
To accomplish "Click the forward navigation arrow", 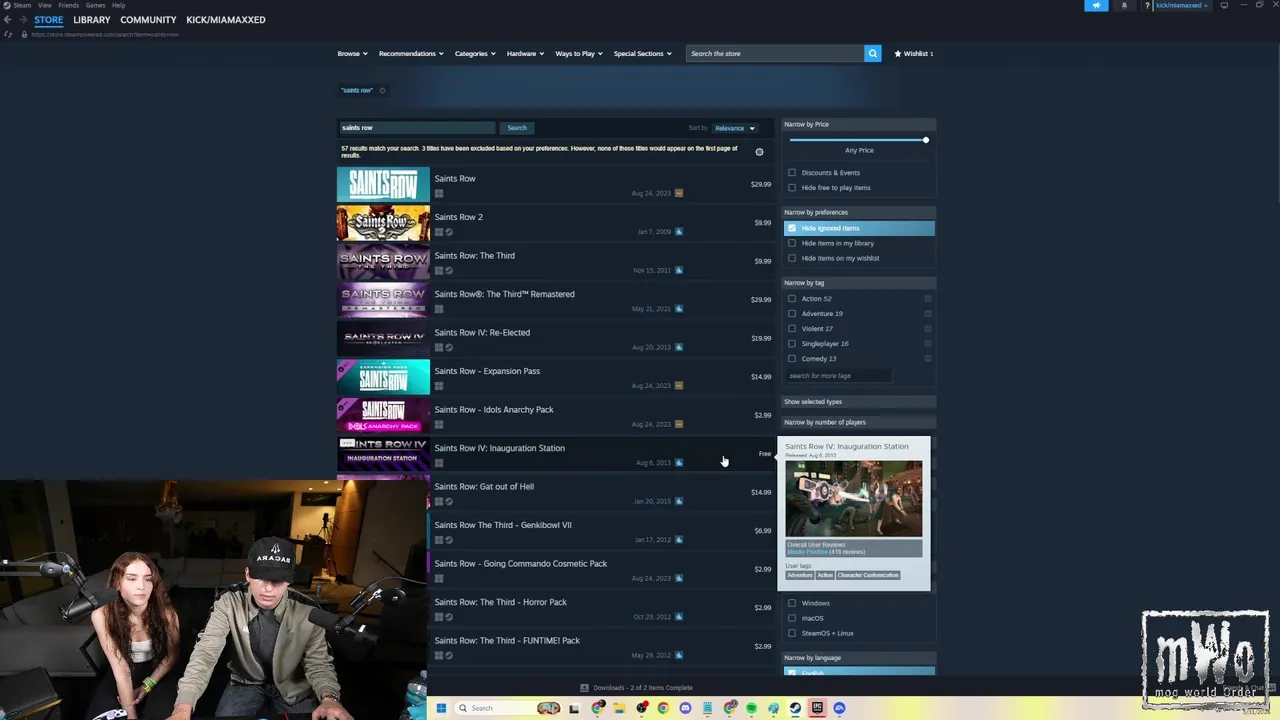I will click(x=22, y=20).
